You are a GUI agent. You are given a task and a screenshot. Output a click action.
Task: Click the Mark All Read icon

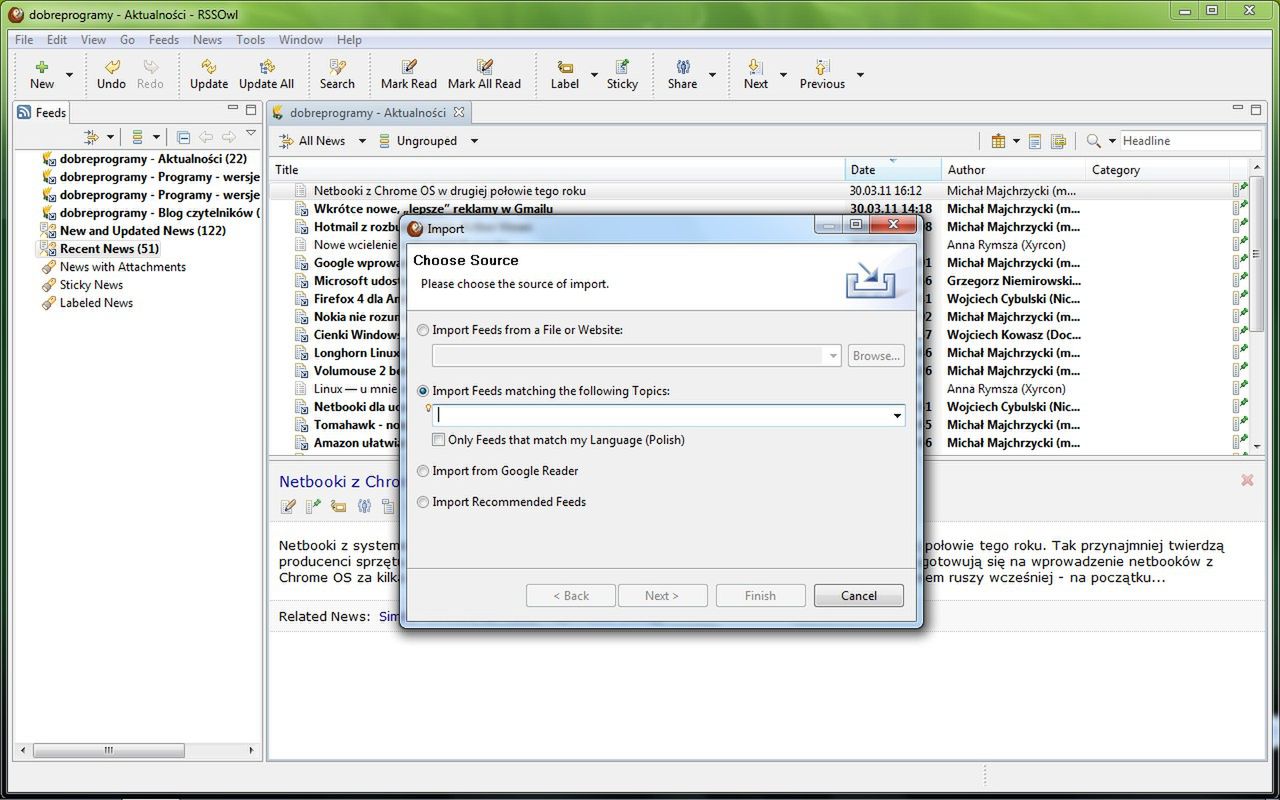(x=484, y=67)
